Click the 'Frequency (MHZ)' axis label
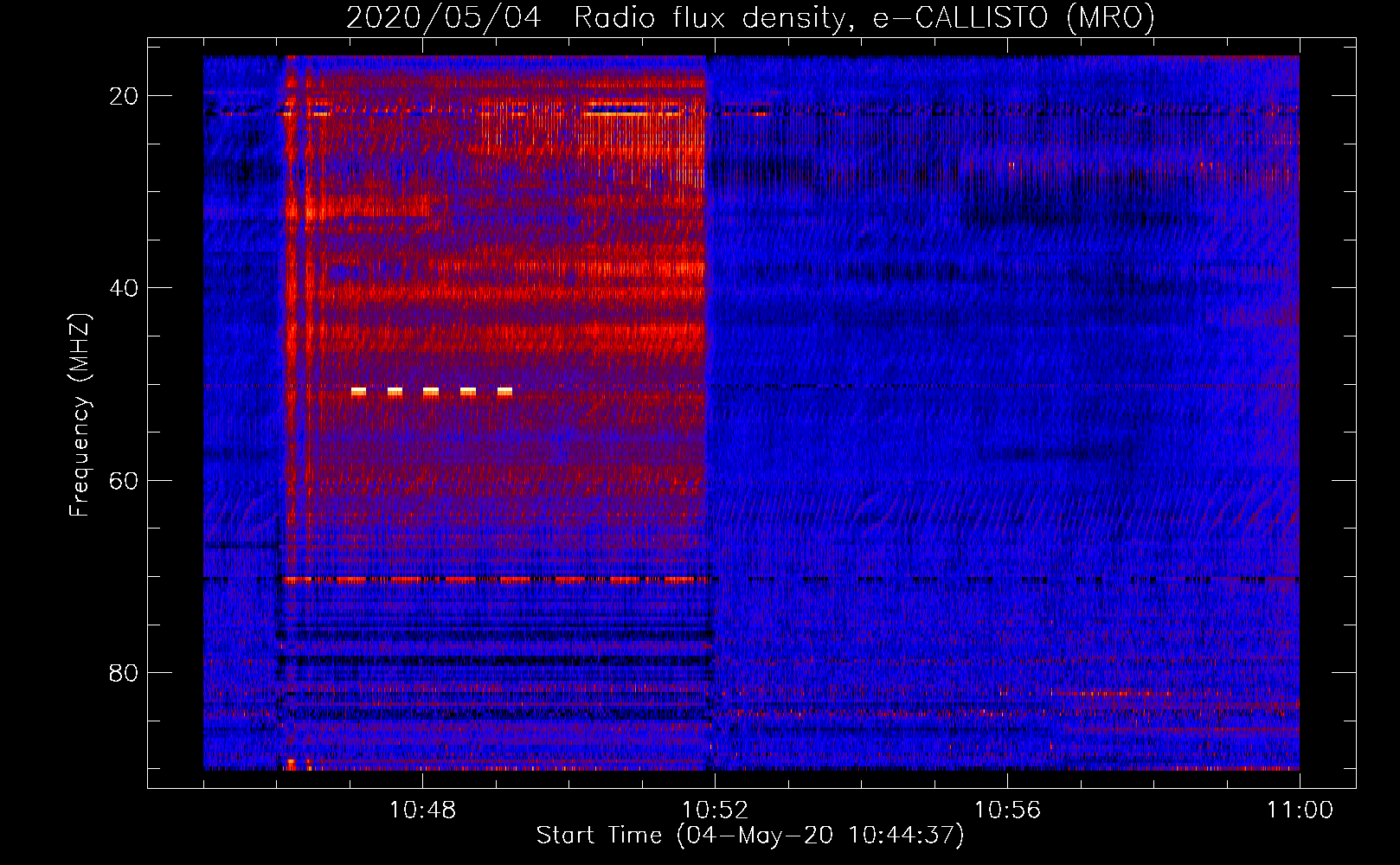Screen dimensions: 1400x865 [80, 415]
